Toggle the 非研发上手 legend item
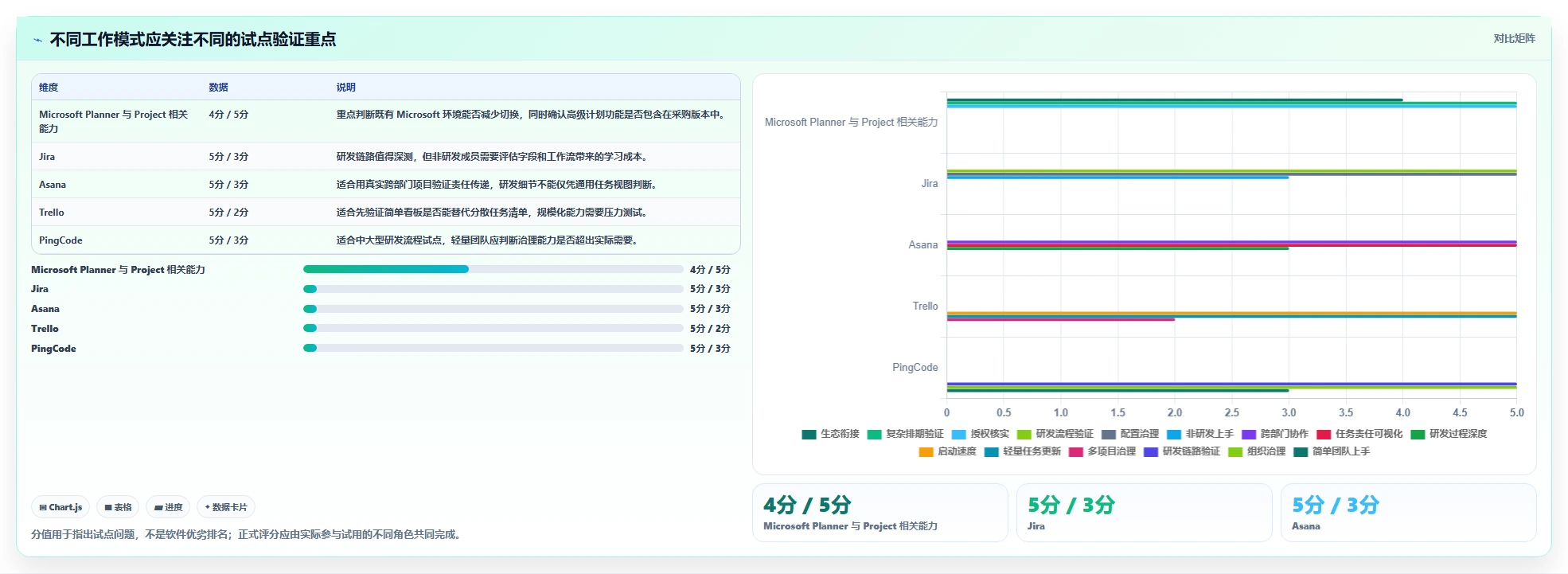The height and width of the screenshot is (574, 1568). click(1199, 434)
